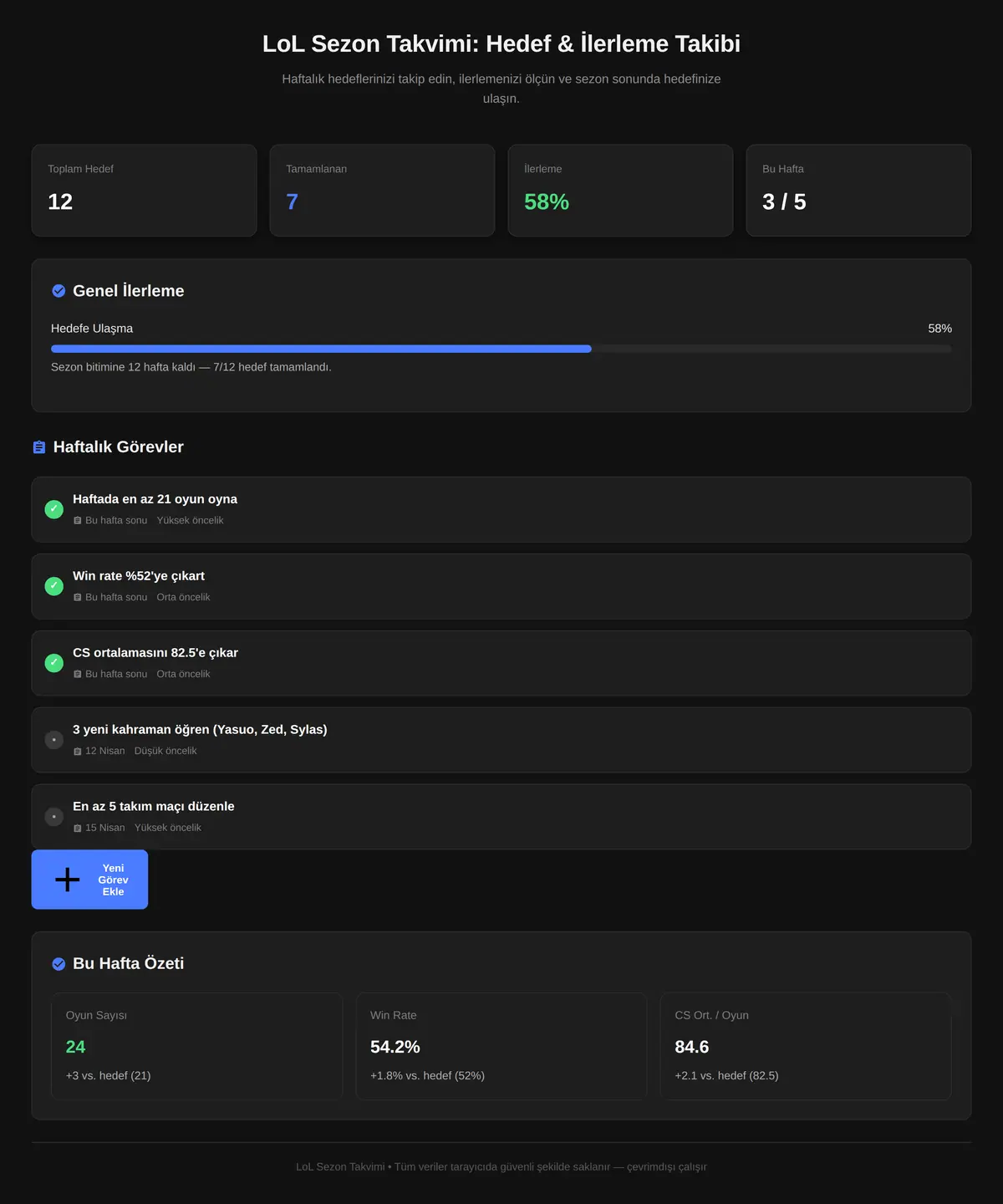Viewport: 1003px width, 1204px height.
Task: Click calendar icon under 'Haftada en az 21 oyun oyna'
Action: [78, 521]
